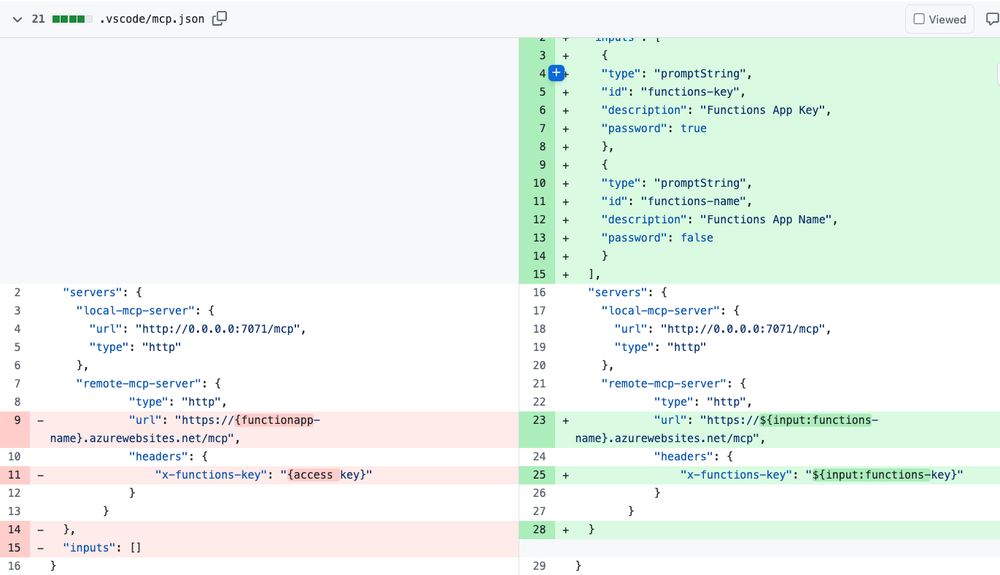The width and height of the screenshot is (1000, 575).
Task: Click removed "{access key}" value
Action: [x=326, y=475]
